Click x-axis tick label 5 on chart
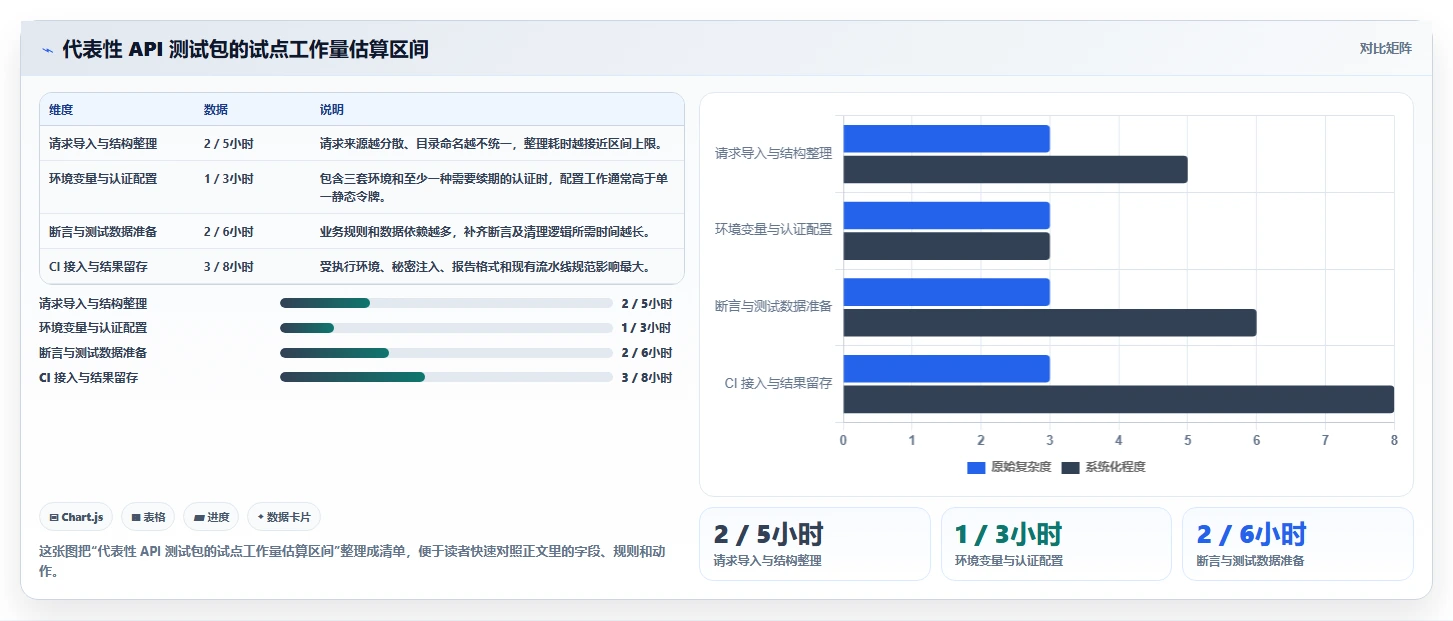Viewport: 1453px width, 621px height. point(1187,440)
